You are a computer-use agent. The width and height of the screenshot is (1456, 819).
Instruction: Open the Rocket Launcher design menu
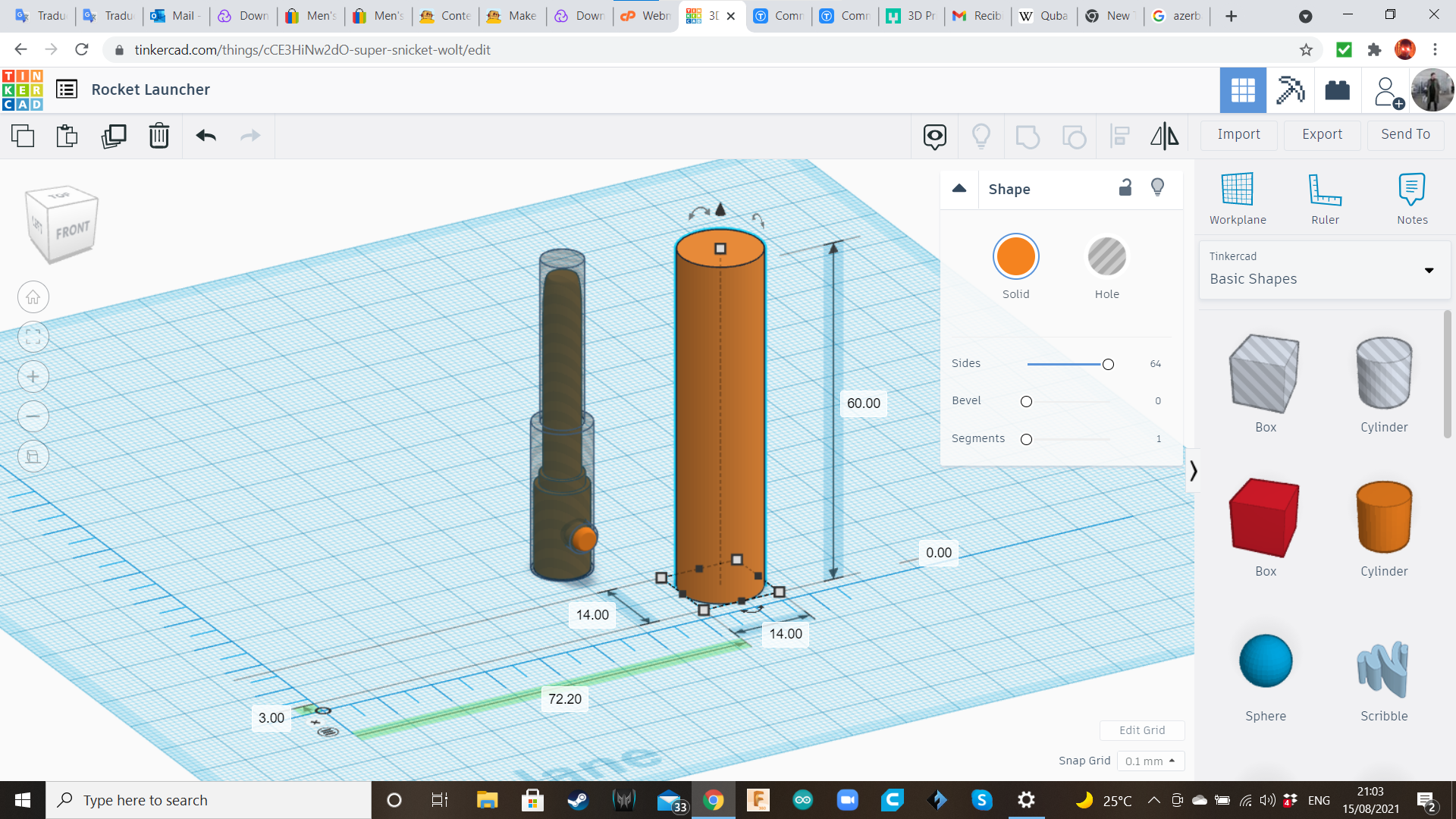tap(67, 89)
